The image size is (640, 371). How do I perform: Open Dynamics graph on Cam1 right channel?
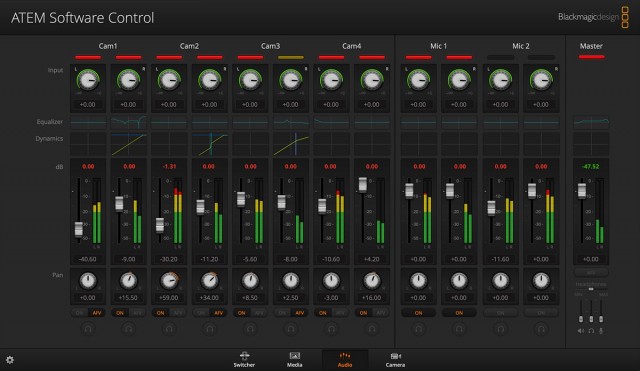point(129,144)
